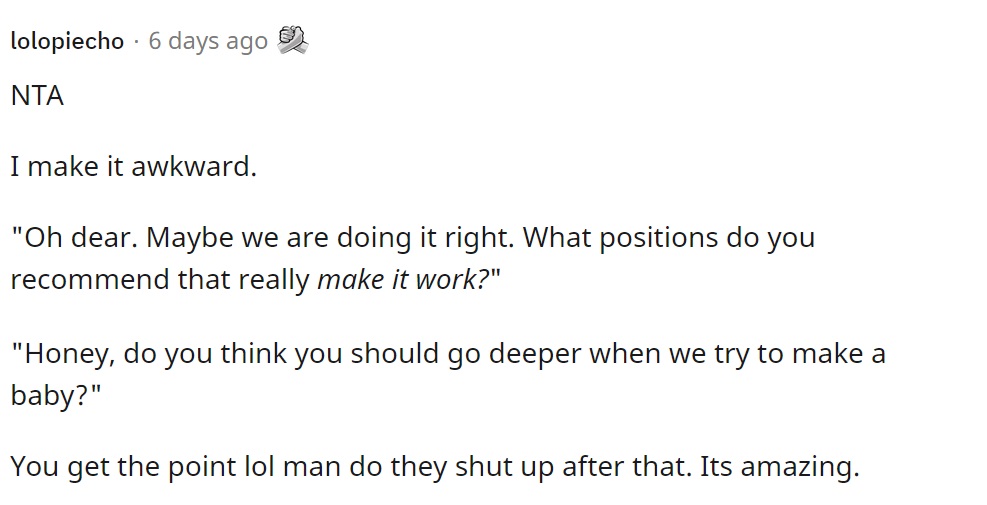The image size is (987, 505).
Task: Click the word "awkward." in the second line
Action: 194,167
